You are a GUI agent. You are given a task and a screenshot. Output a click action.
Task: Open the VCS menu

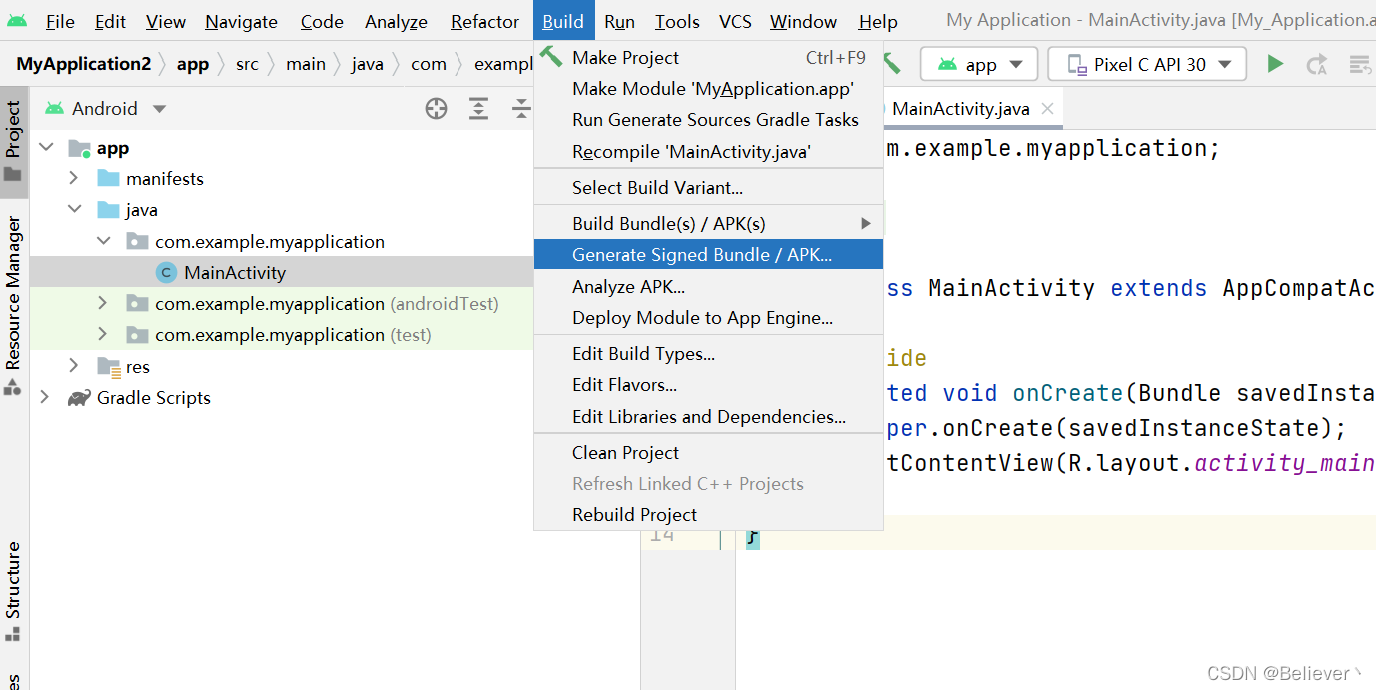(735, 21)
